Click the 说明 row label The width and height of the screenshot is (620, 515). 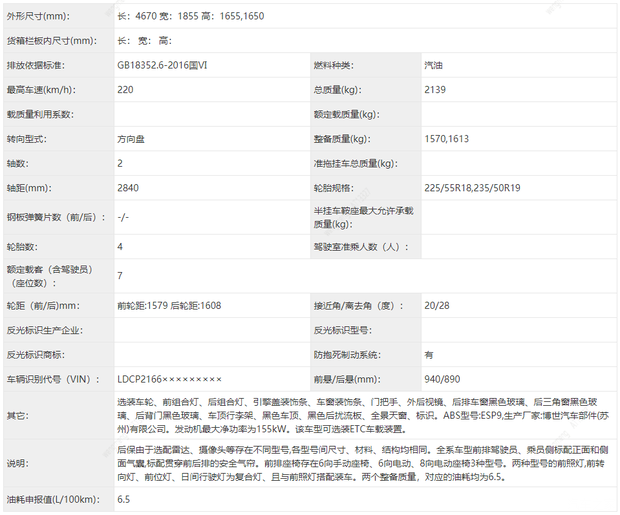17,464
